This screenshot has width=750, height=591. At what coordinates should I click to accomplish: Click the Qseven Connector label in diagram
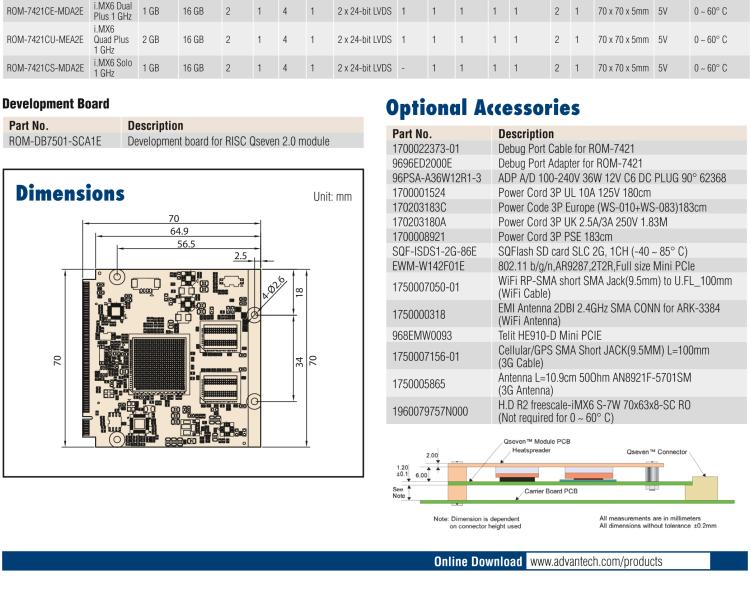pyautogui.click(x=656, y=451)
